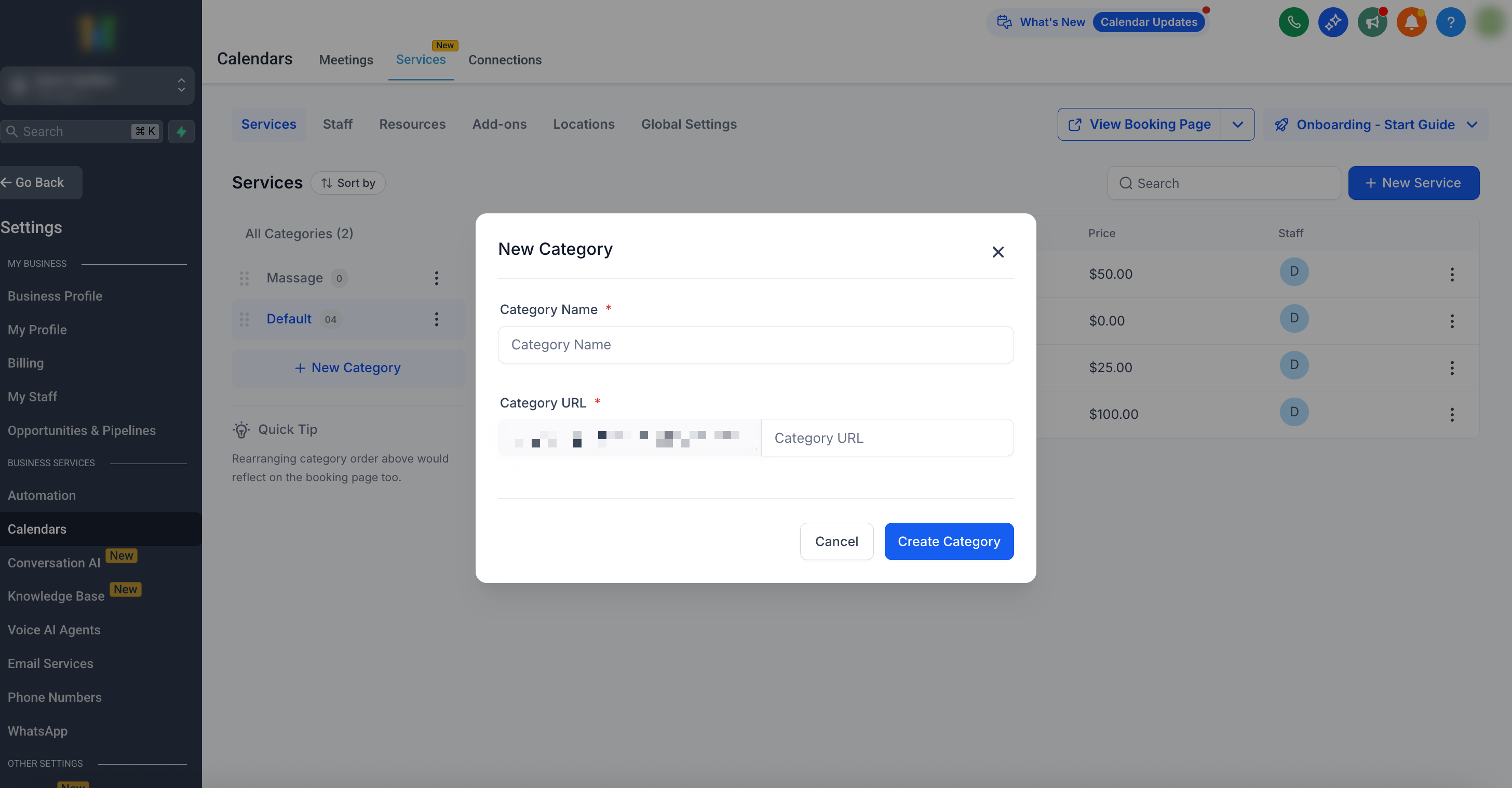Open the Sort by options

pos(348,183)
